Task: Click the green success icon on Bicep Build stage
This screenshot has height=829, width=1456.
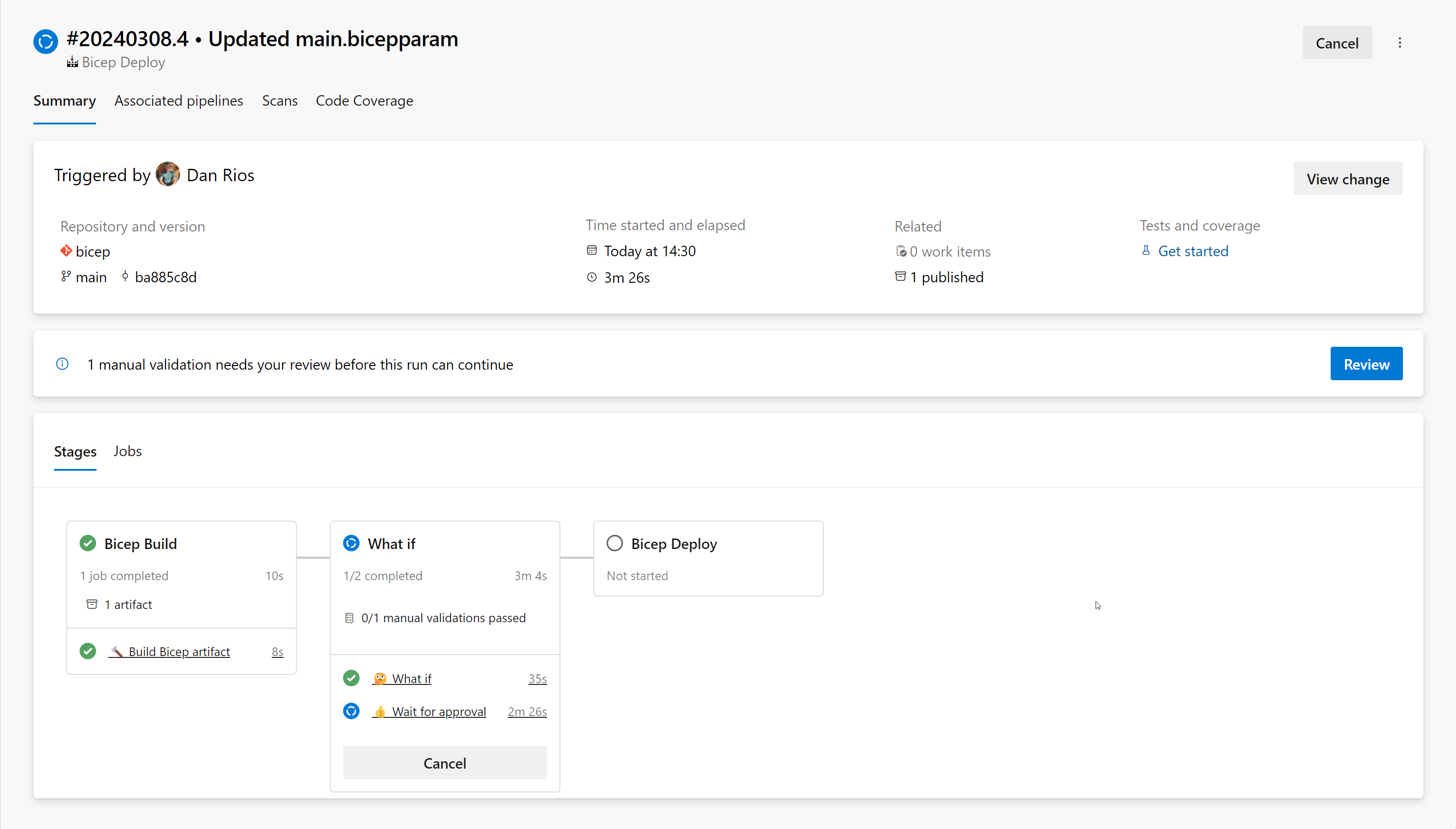Action: (x=88, y=543)
